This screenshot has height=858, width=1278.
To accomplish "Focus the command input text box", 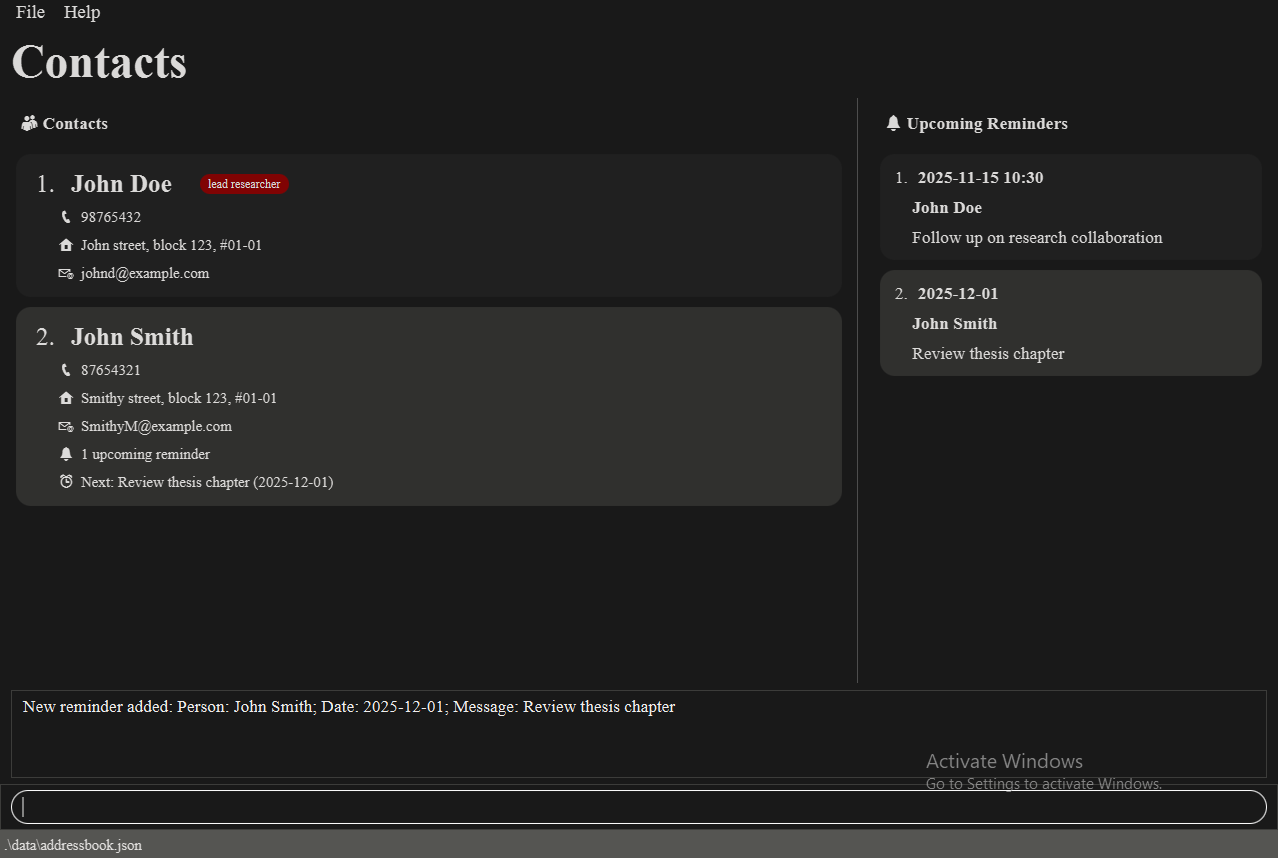I will coord(638,807).
